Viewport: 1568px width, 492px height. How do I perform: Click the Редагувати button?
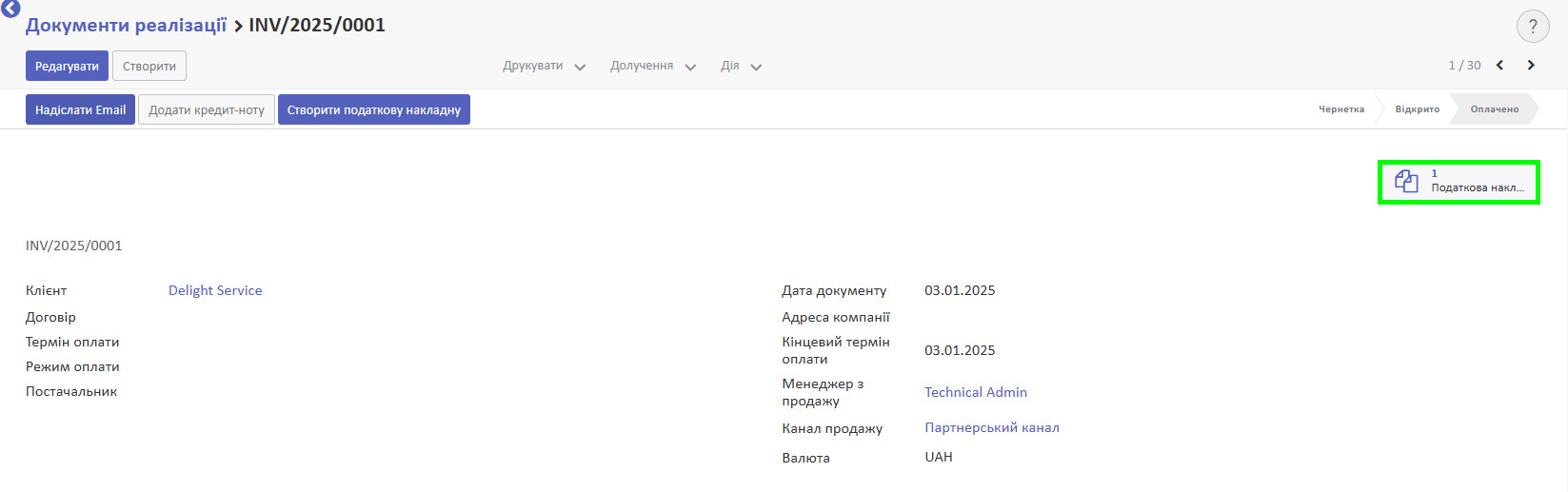67,66
